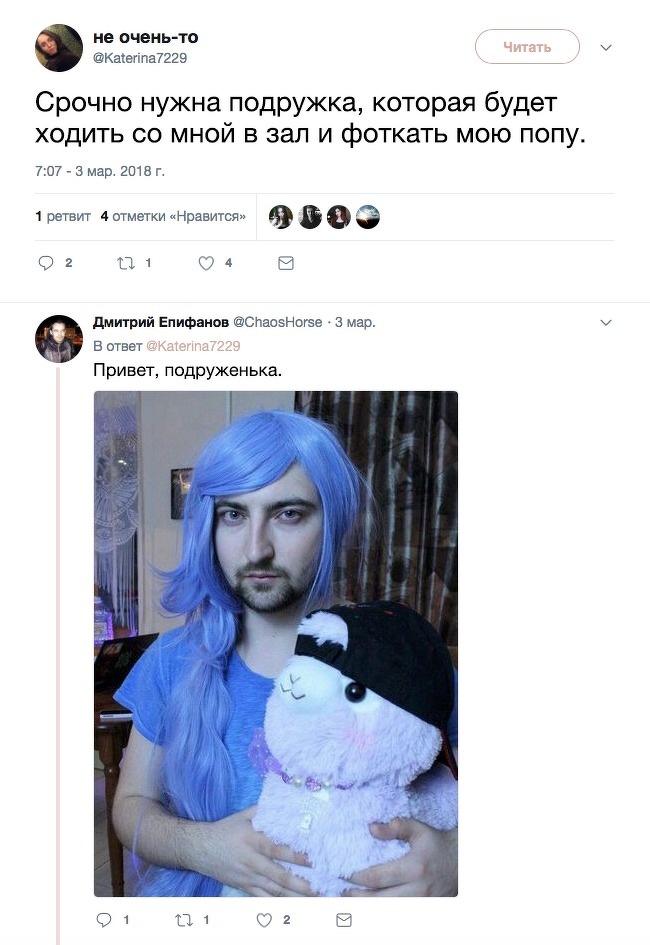
Task: Share ChaosHorse reply via envelope icon
Action: point(343,920)
